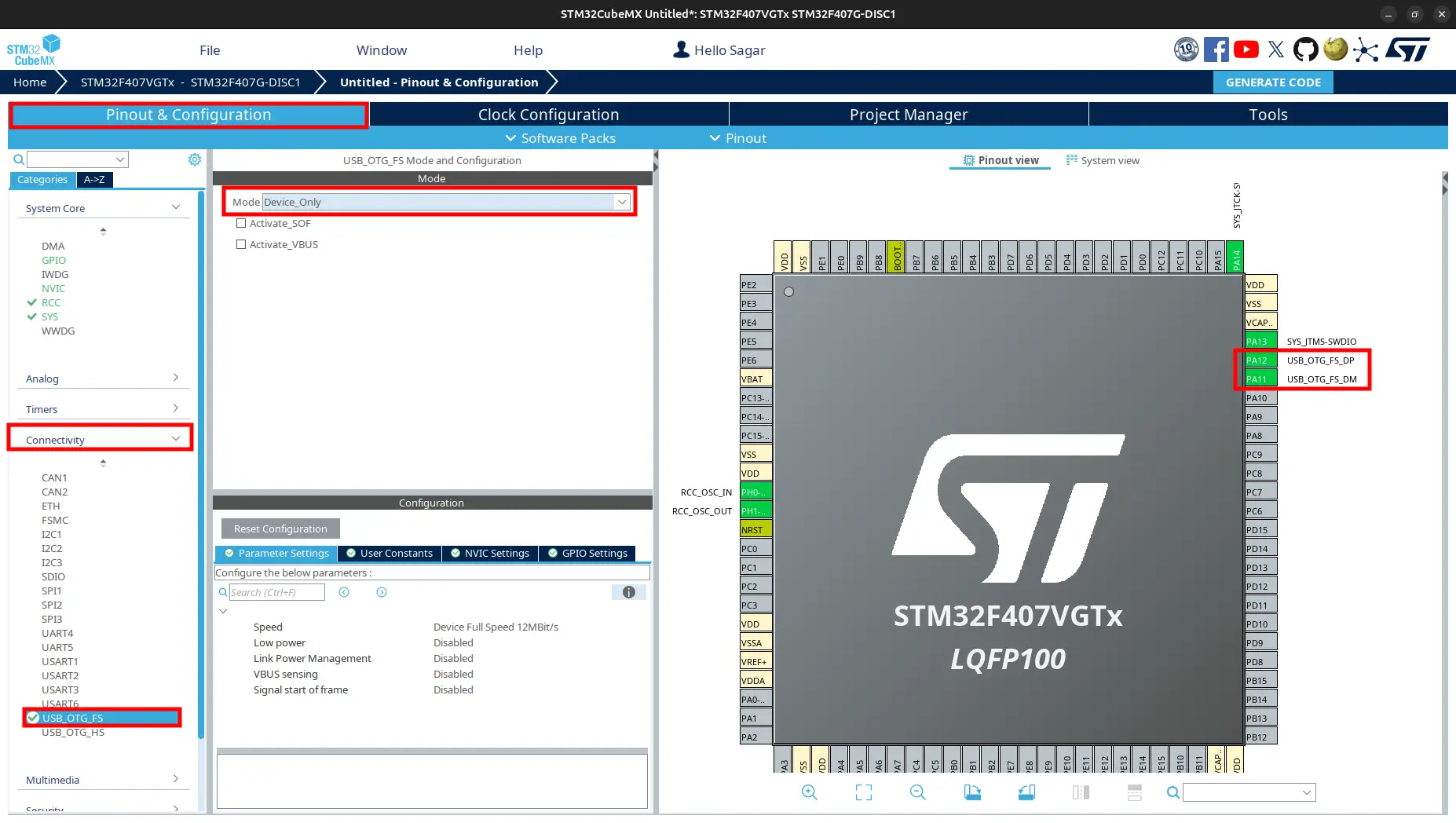This screenshot has width=1456, height=823.
Task: Rotate chip view counter-clockwise
Action: pyautogui.click(x=1026, y=792)
